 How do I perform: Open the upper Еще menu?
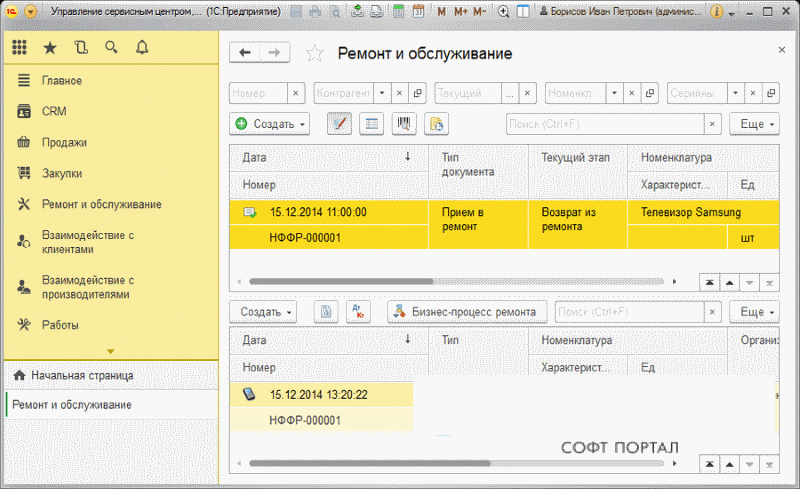pos(755,124)
